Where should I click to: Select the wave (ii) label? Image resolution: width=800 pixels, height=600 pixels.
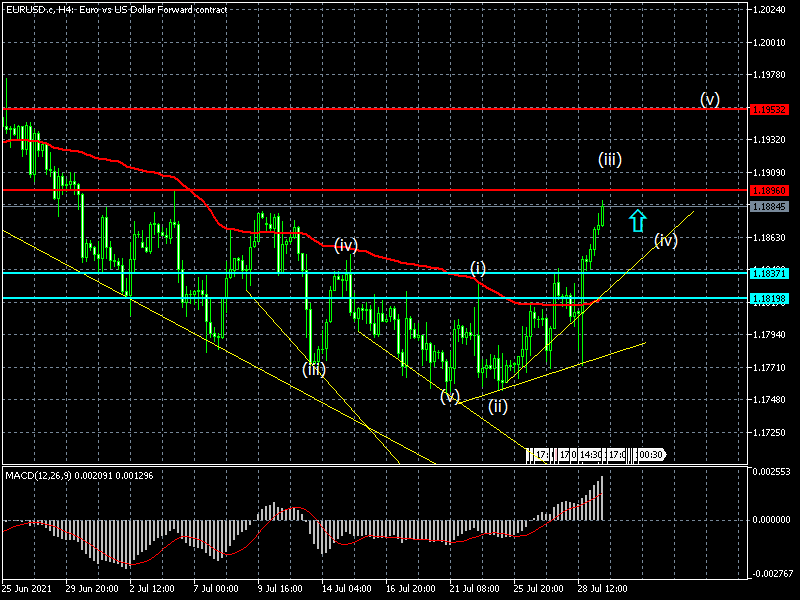[x=497, y=406]
